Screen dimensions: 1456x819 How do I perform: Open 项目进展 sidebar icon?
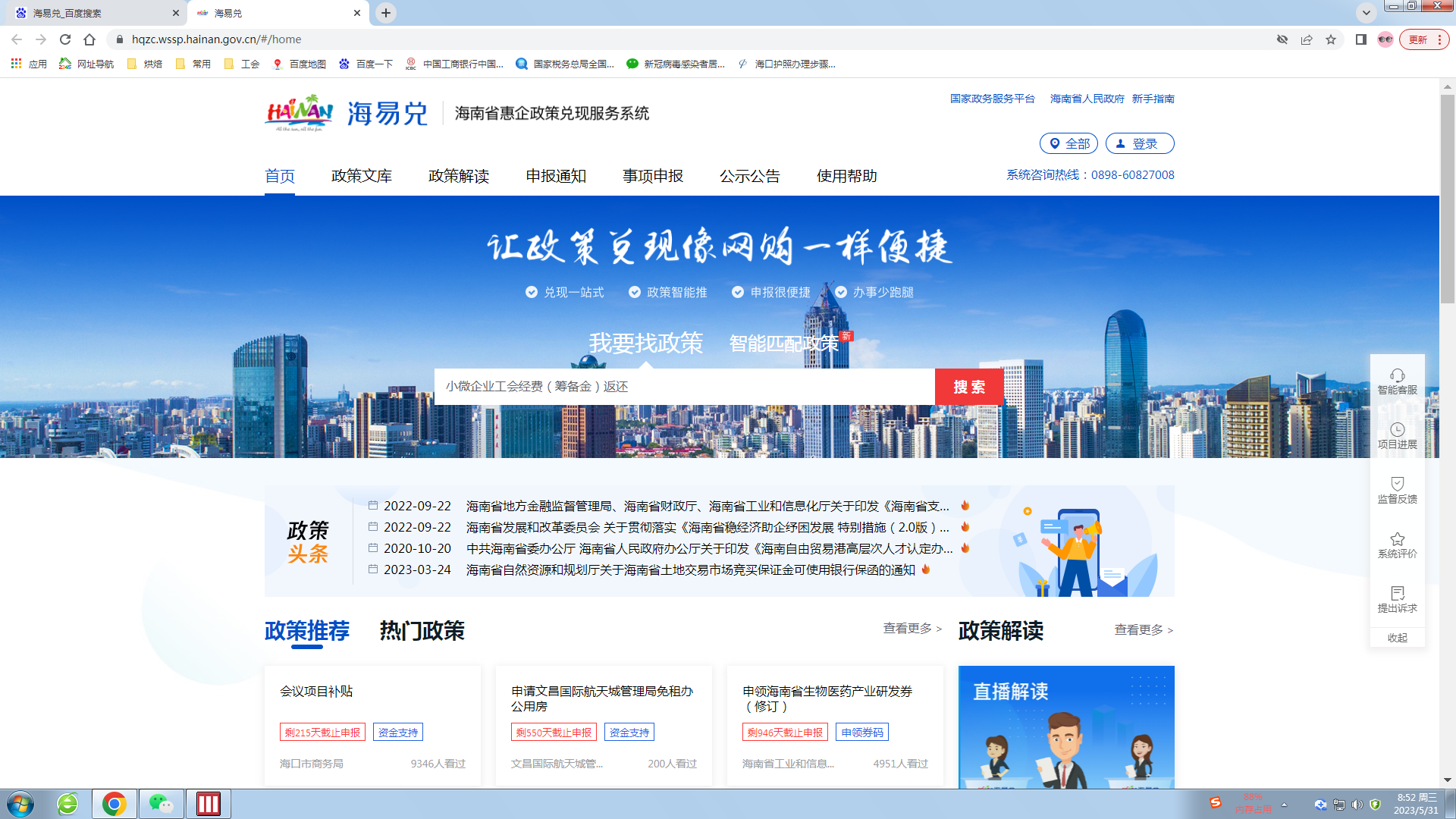[x=1398, y=436]
